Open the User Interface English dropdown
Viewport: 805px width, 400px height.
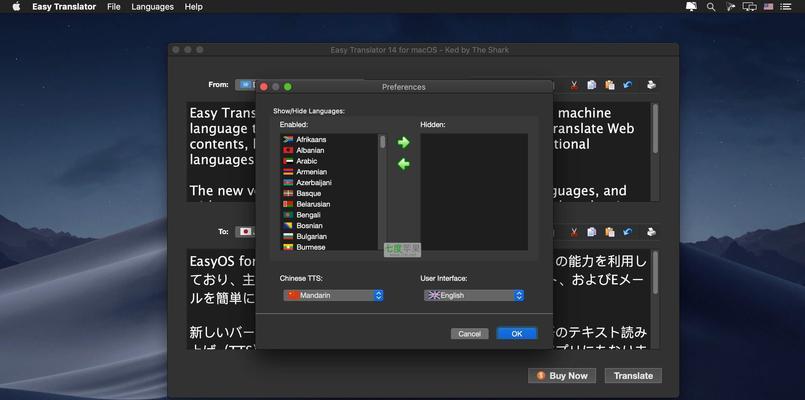click(x=474, y=296)
